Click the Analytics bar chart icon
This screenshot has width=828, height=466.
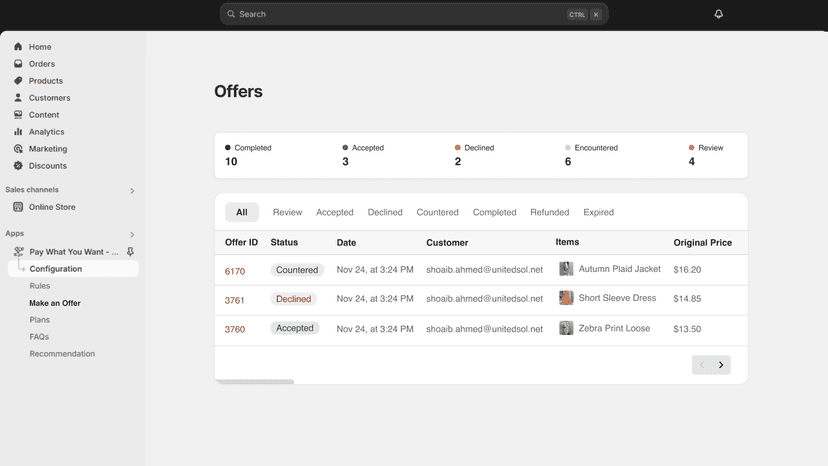pos(18,131)
